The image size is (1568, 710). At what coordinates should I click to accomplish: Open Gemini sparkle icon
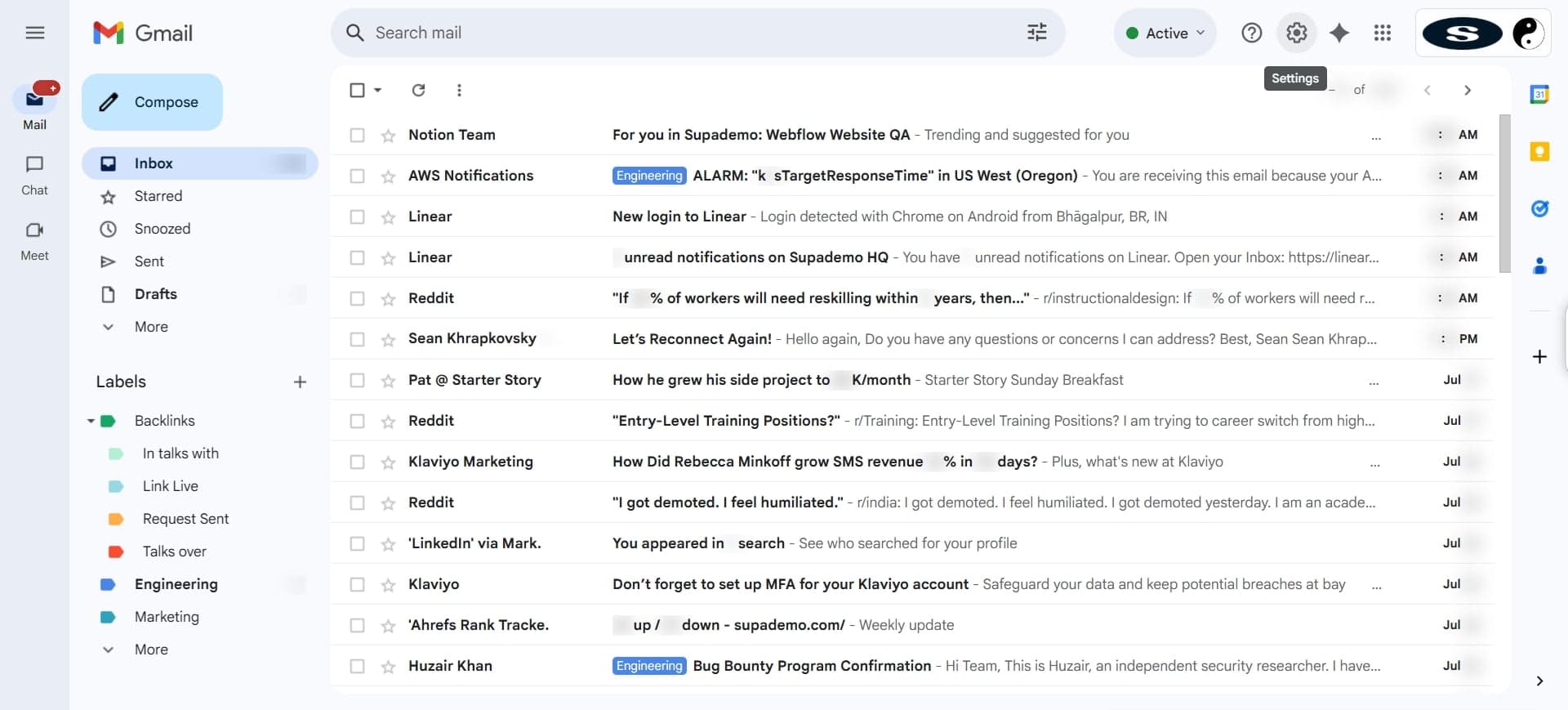[x=1339, y=33]
